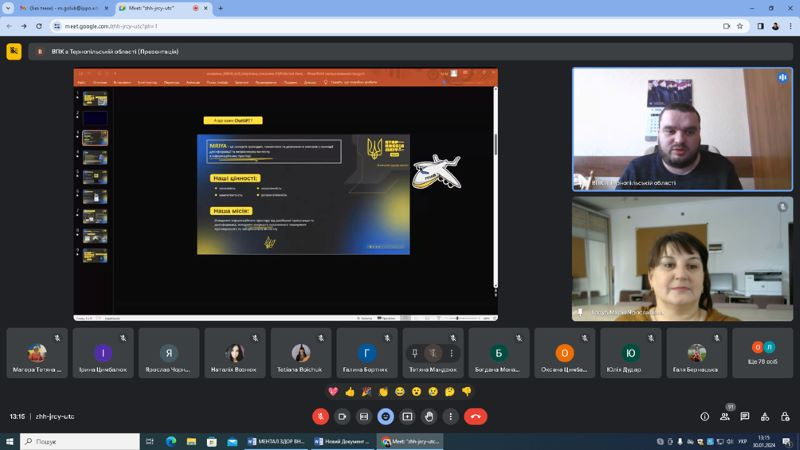Send the surprised face reaction
Viewport: 800px width, 450px height.
tap(417, 392)
